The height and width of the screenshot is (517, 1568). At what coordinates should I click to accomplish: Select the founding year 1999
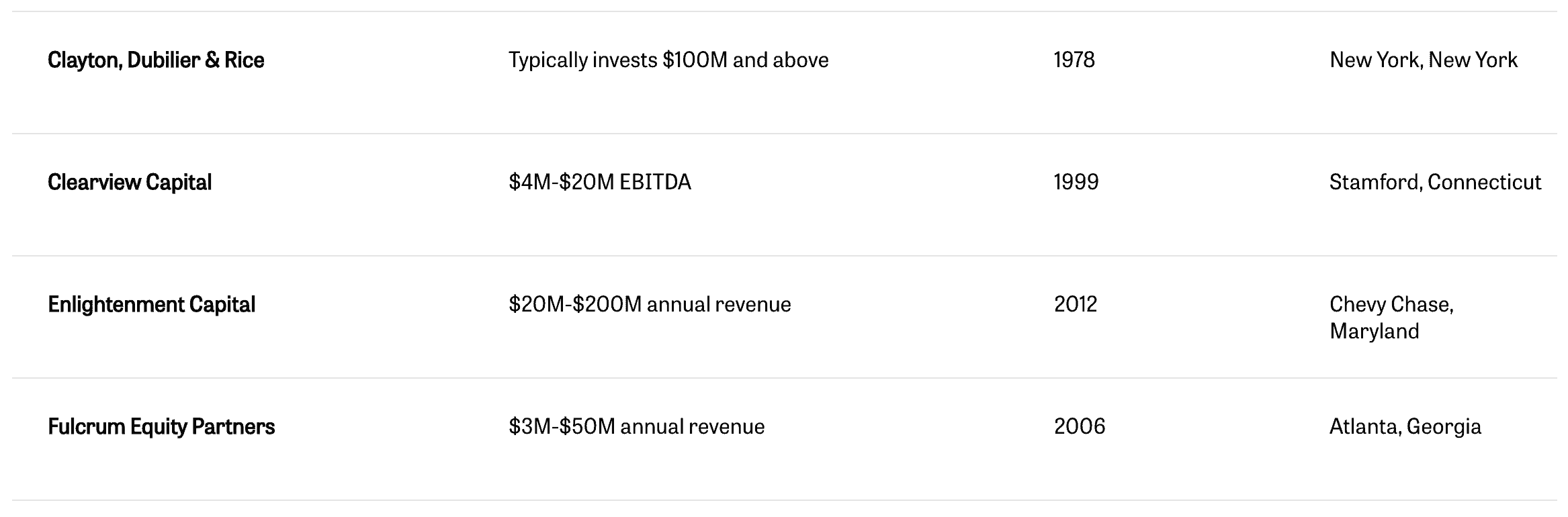pyautogui.click(x=1076, y=183)
